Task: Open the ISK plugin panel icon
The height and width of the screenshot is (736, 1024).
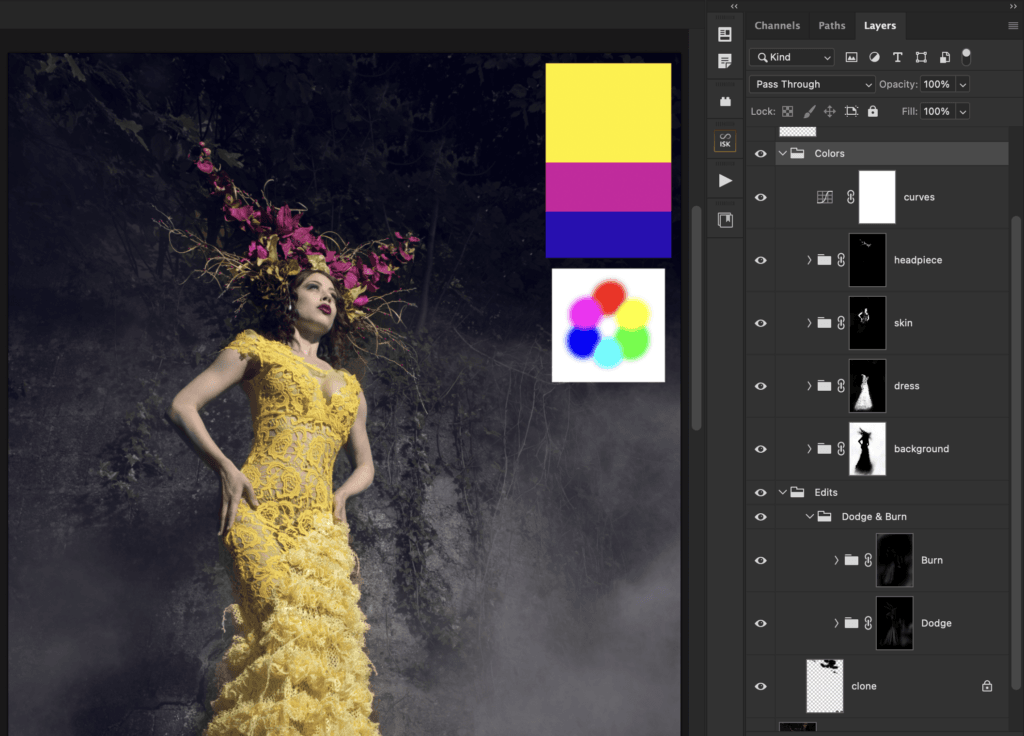Action: (x=725, y=140)
